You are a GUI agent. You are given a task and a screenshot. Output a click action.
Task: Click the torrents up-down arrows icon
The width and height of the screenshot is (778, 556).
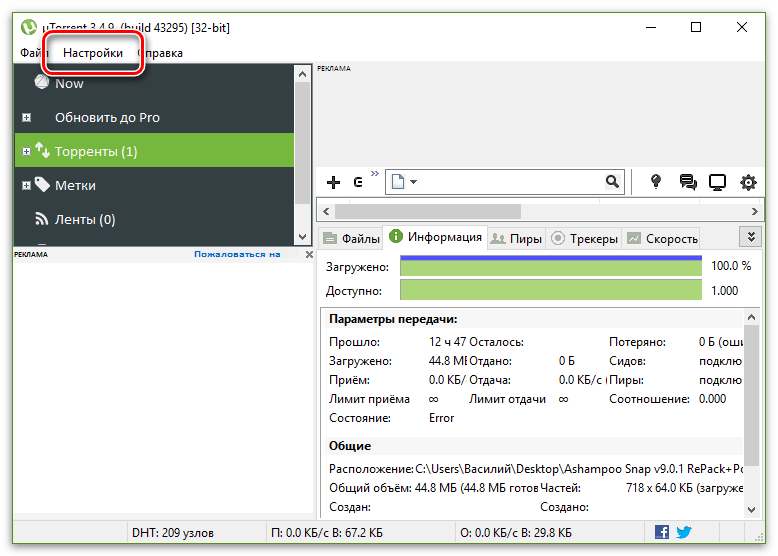click(x=43, y=150)
